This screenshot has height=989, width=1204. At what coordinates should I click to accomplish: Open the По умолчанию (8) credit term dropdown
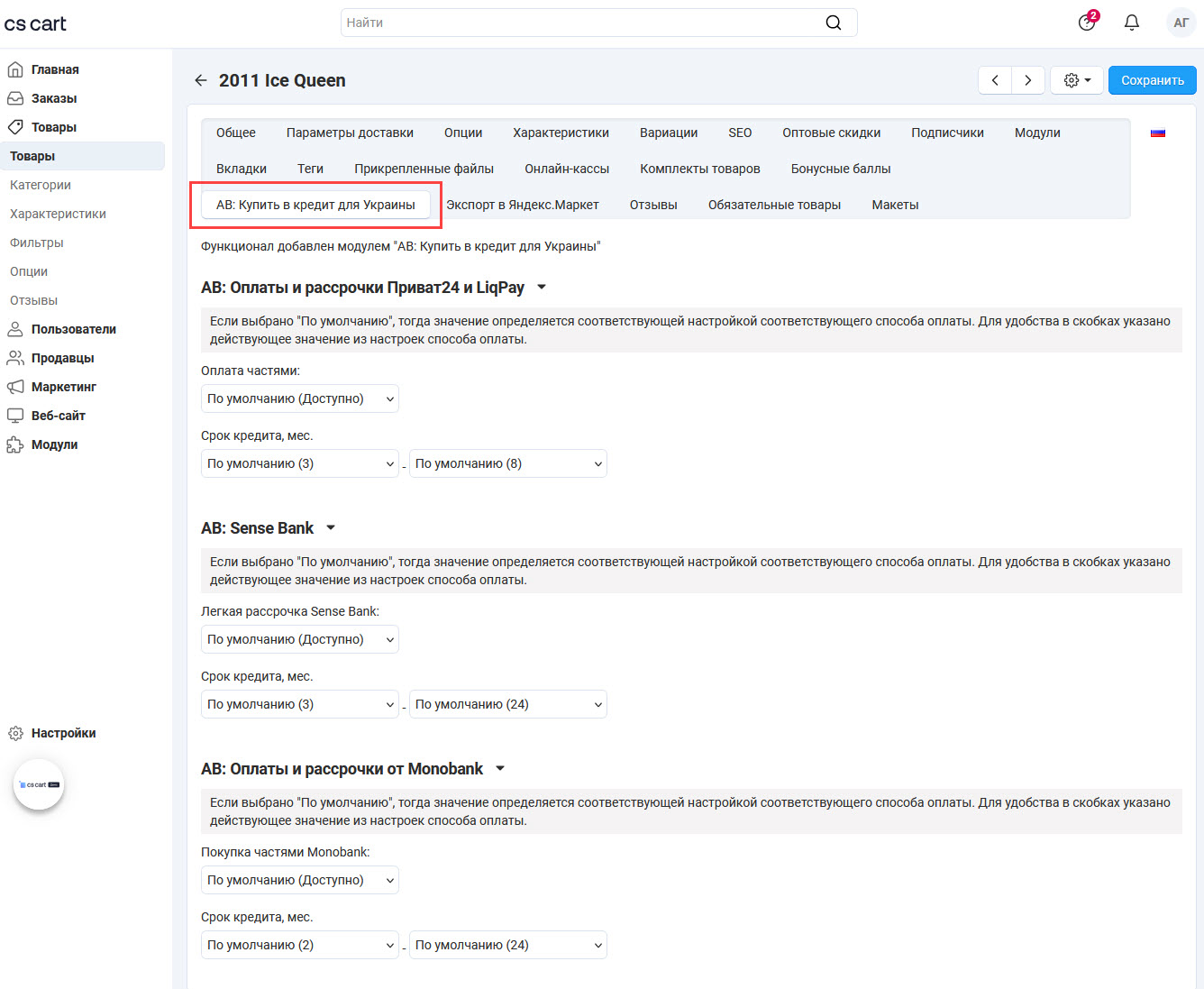(508, 463)
